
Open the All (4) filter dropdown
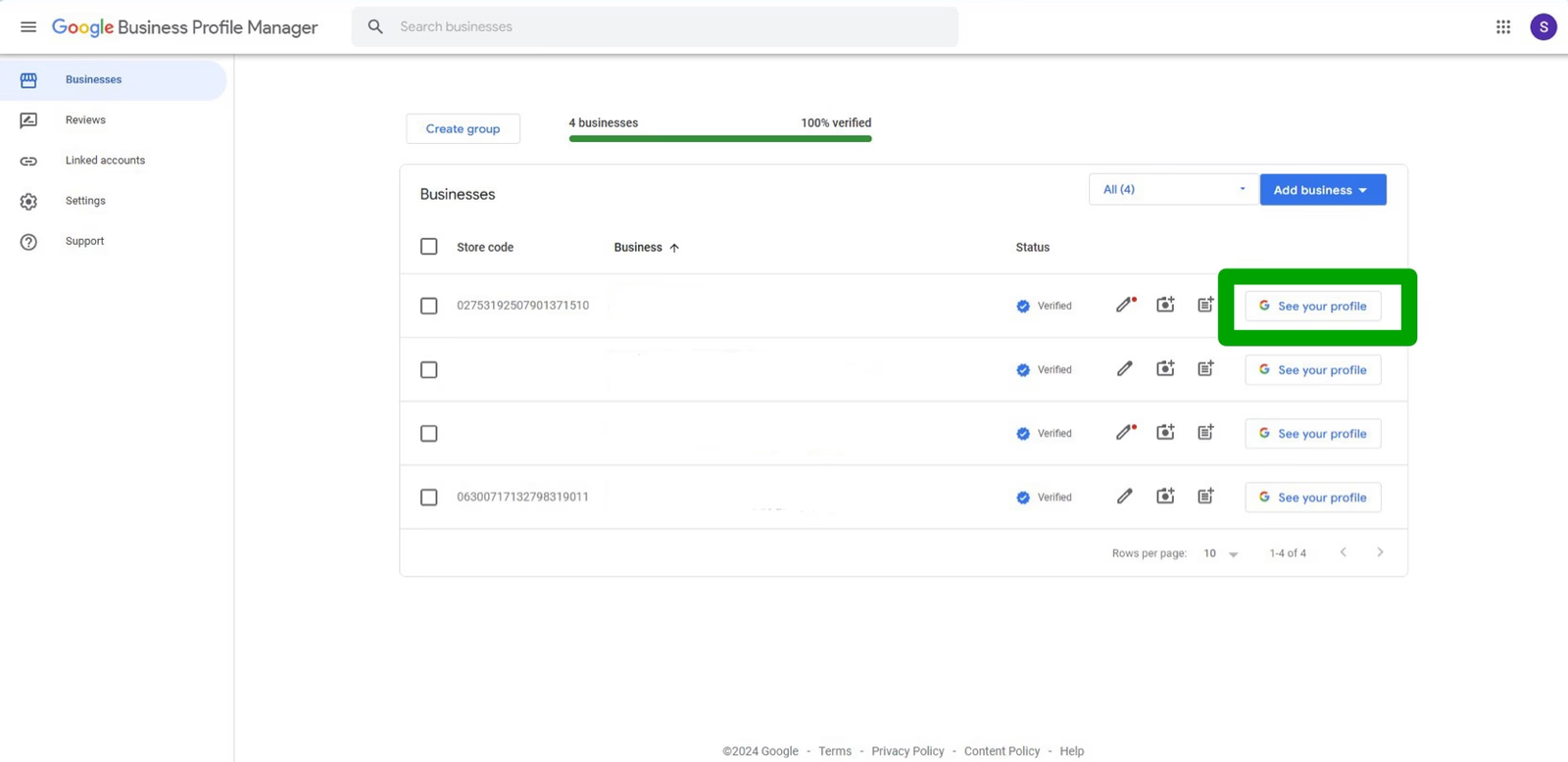pos(1173,190)
